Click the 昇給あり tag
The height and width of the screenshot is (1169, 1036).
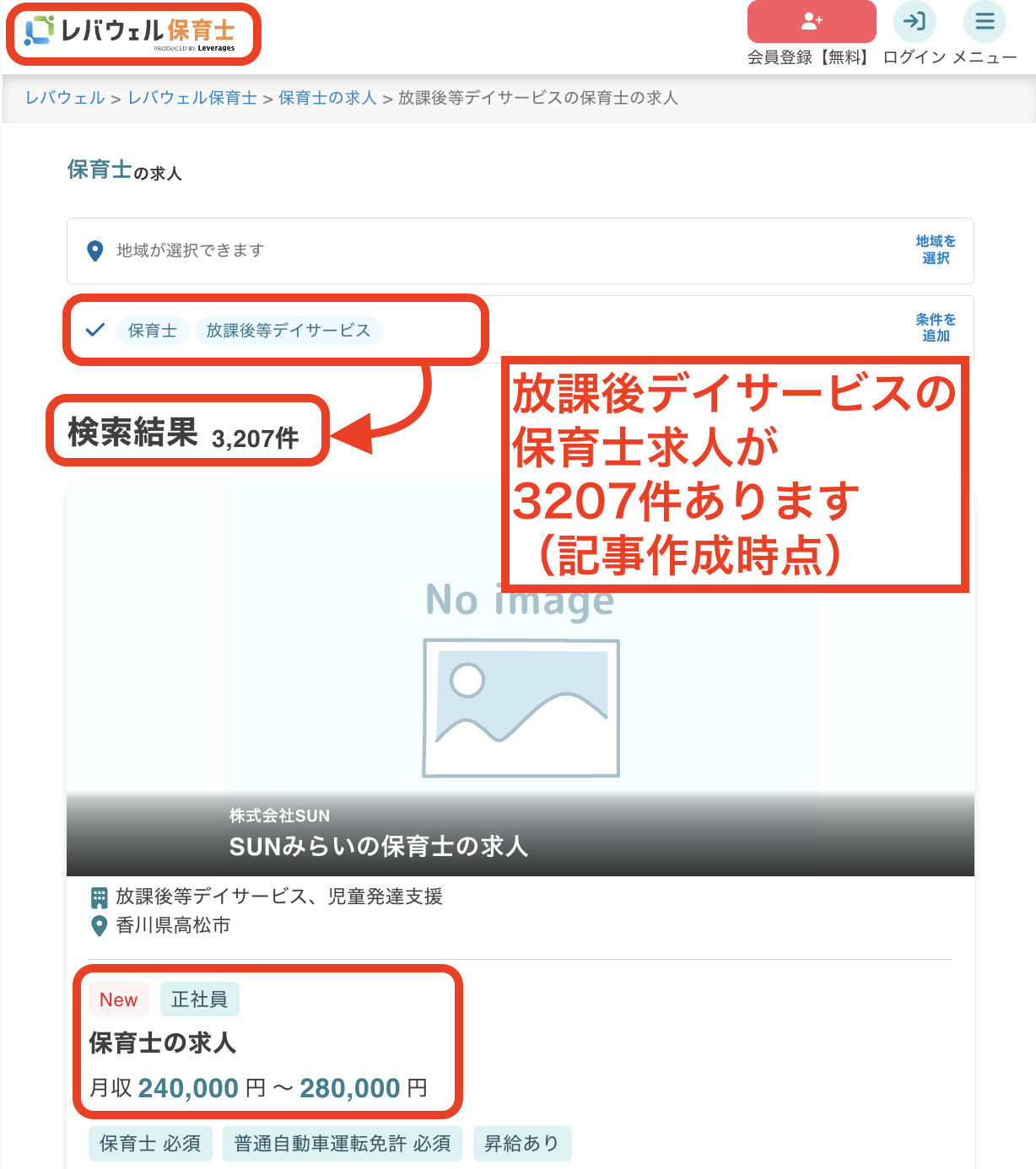522,1144
